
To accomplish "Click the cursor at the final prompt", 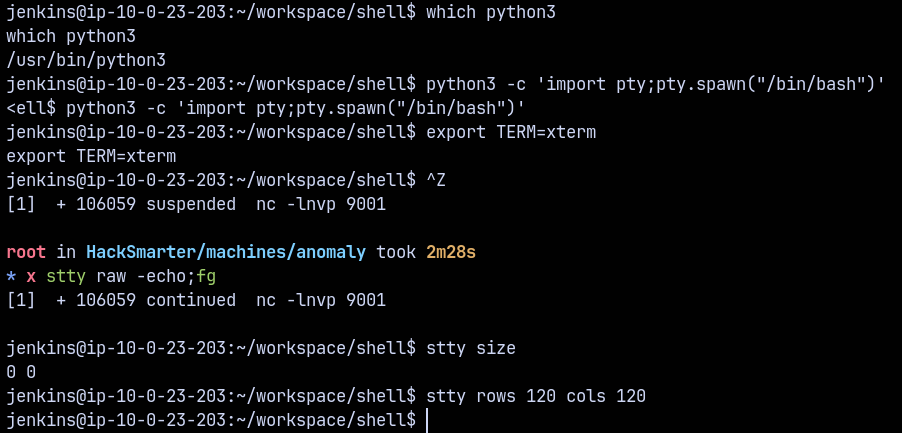I will (427, 421).
